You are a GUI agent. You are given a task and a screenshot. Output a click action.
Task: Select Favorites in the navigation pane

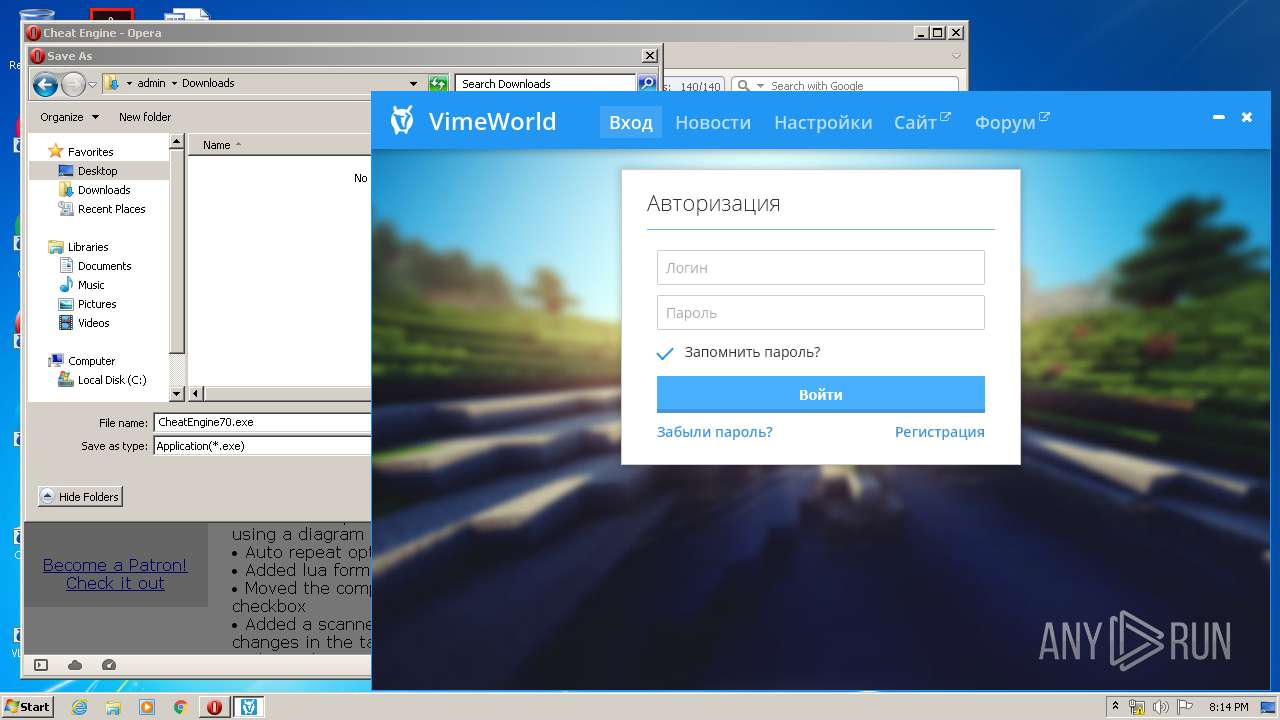(x=80, y=152)
